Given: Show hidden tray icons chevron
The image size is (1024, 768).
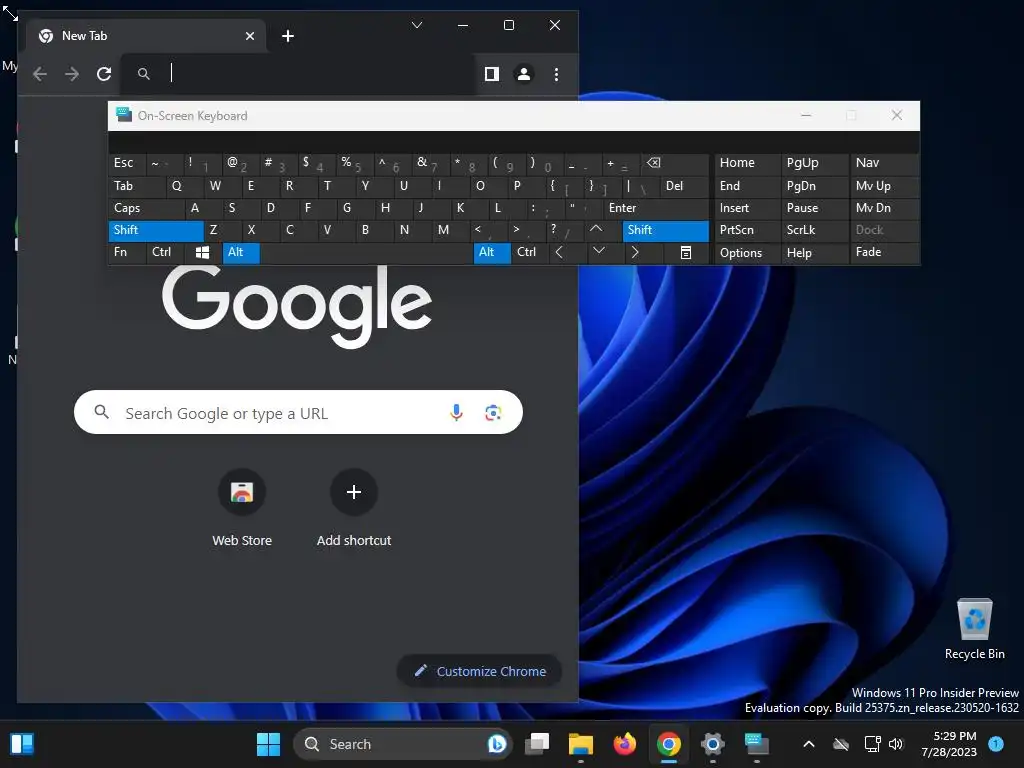Looking at the screenshot, I should (x=808, y=744).
